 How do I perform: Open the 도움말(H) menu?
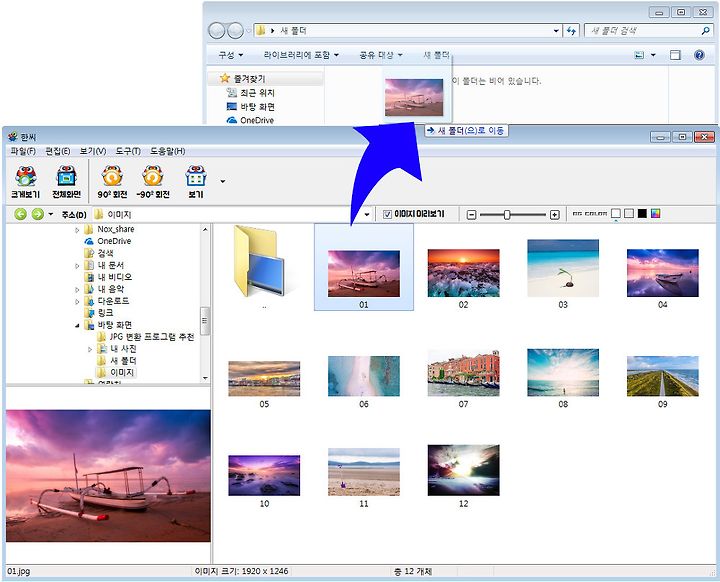tap(168, 151)
